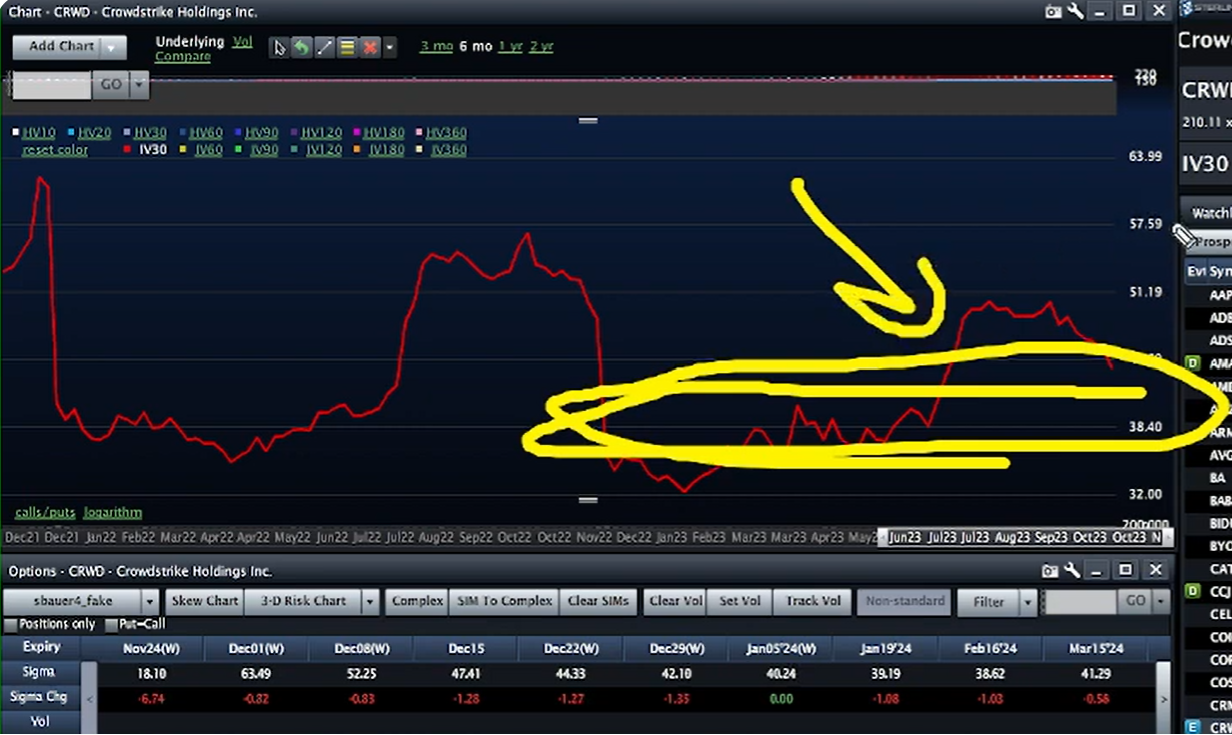
Task: Open the Filter dropdown arrow
Action: (x=1026, y=602)
